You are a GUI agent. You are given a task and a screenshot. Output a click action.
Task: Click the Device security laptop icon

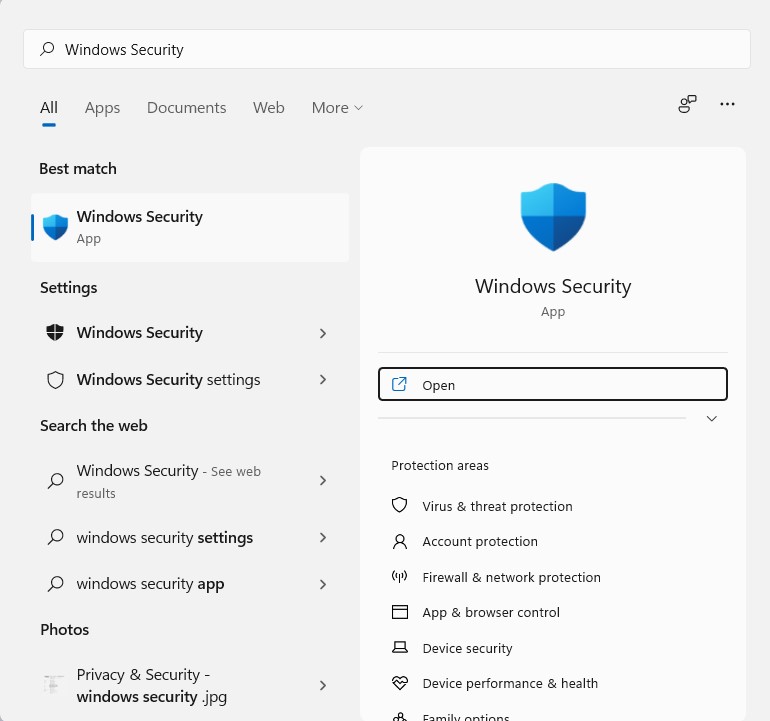coord(400,648)
